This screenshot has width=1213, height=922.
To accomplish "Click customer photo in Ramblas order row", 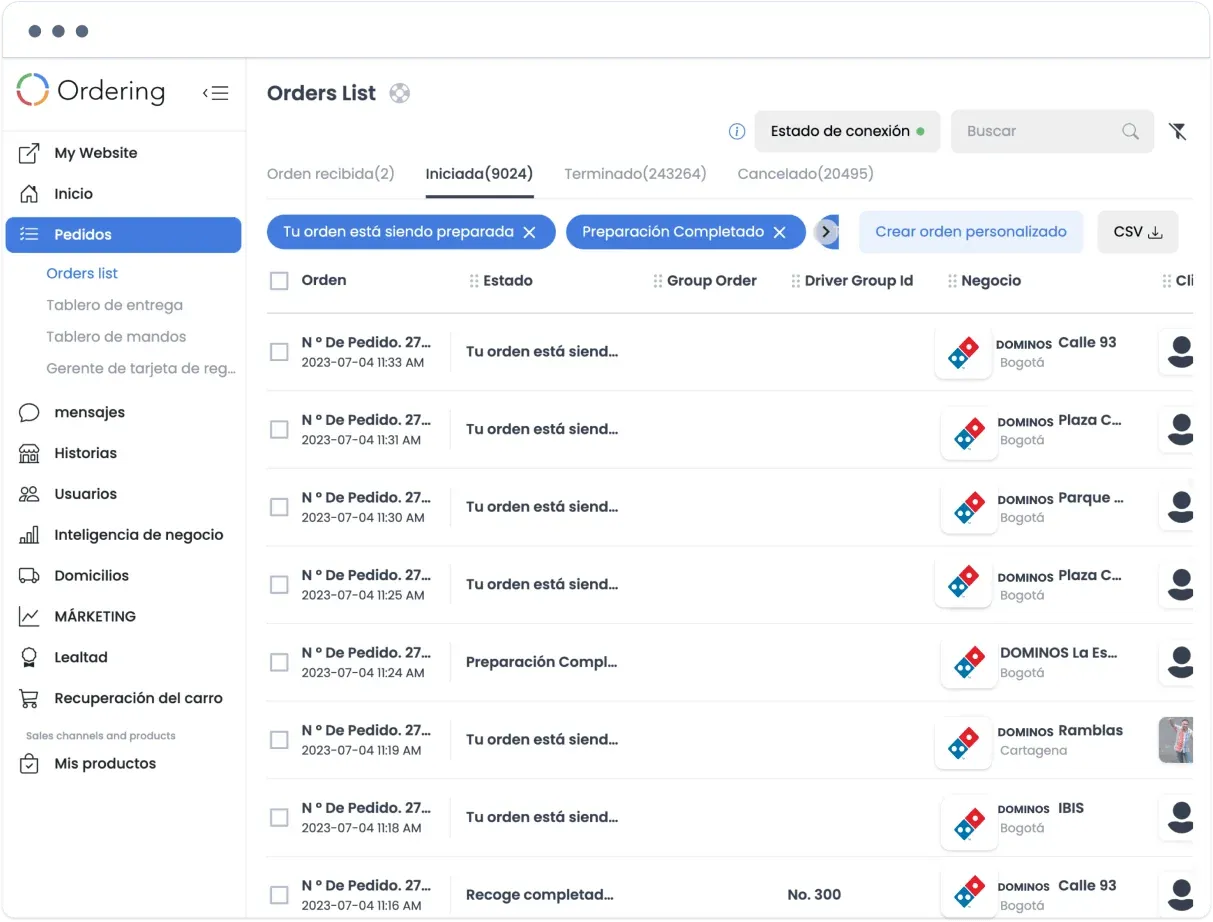I will tap(1176, 740).
